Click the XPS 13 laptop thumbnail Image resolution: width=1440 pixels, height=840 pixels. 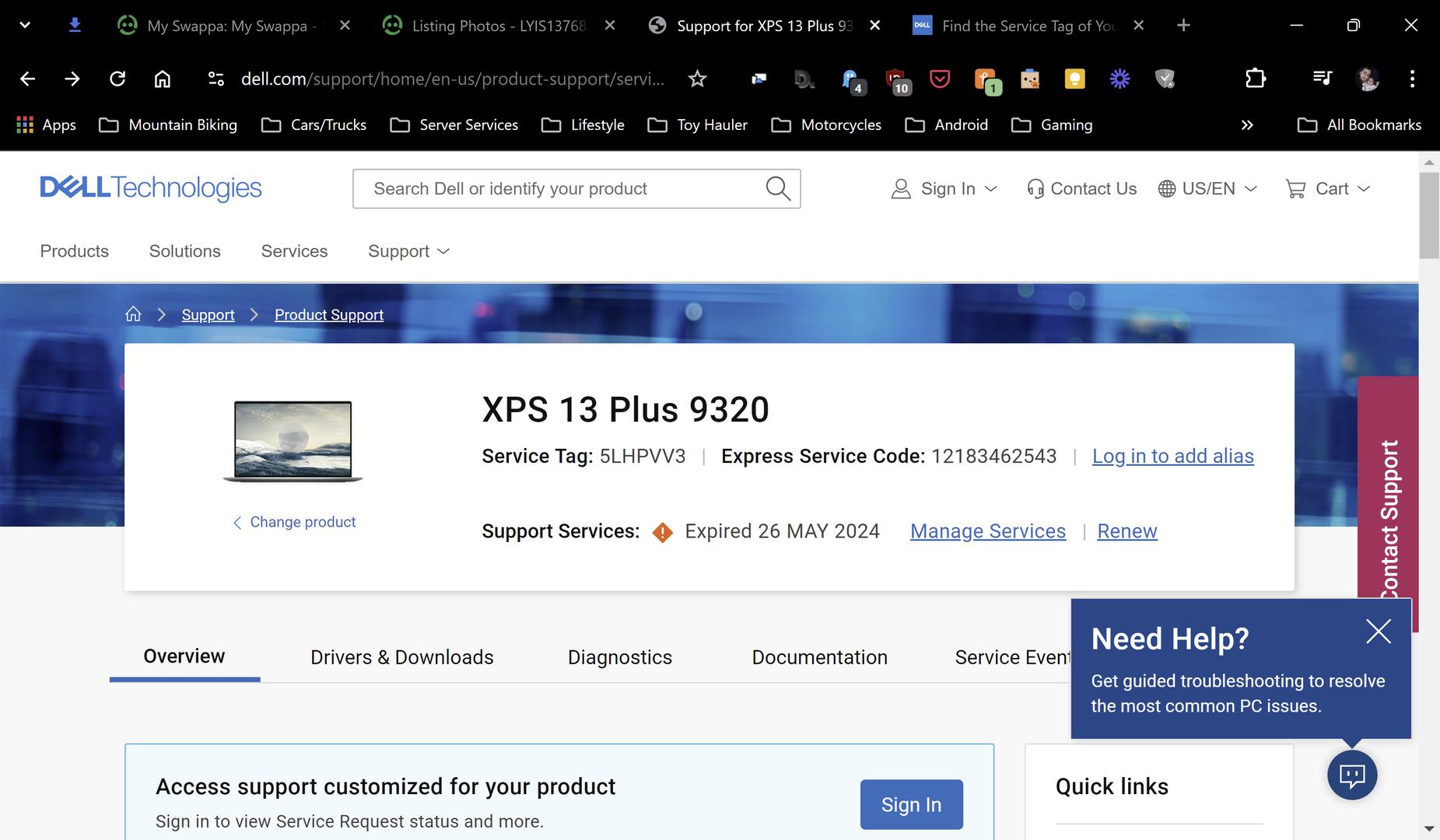(293, 440)
